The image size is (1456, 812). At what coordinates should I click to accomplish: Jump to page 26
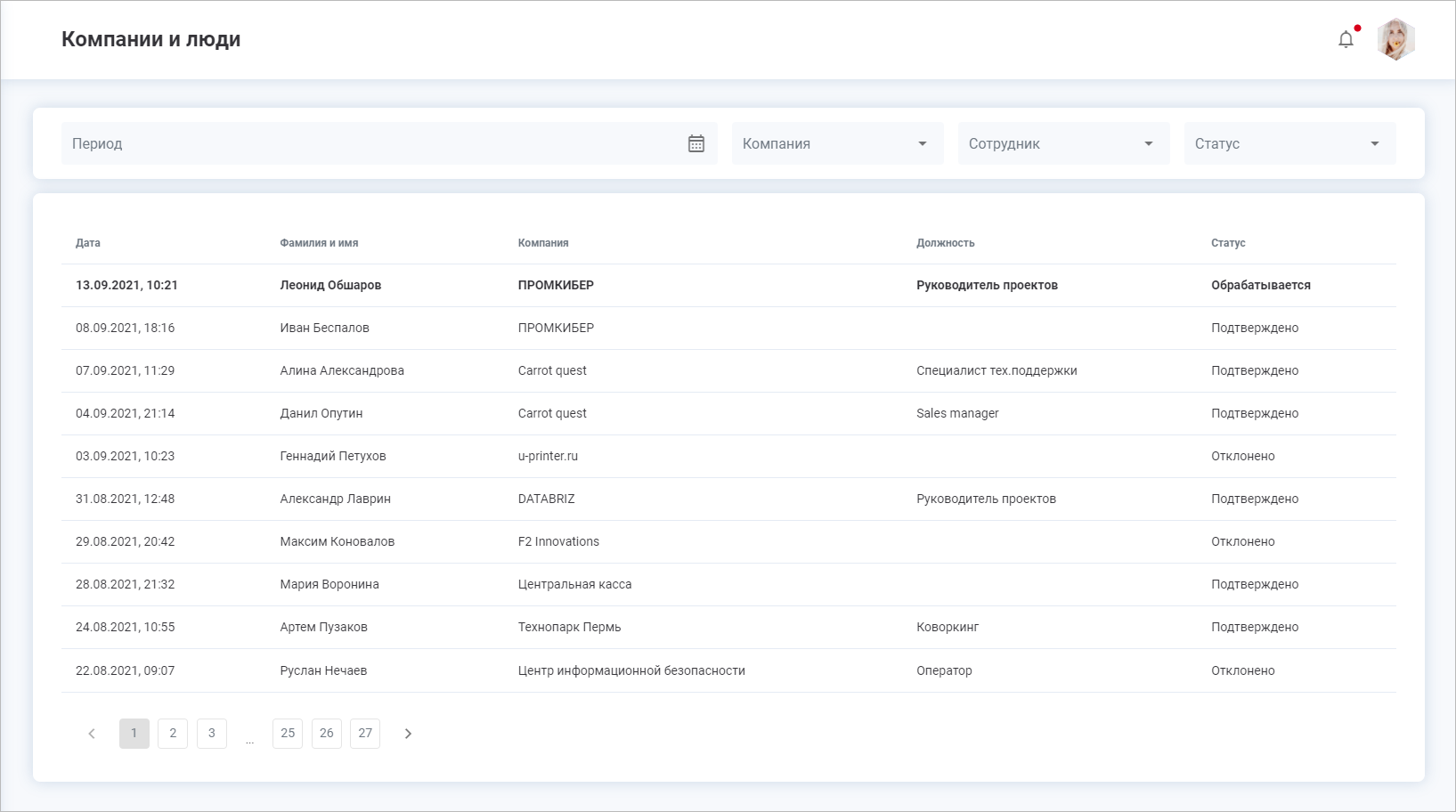[x=327, y=734]
